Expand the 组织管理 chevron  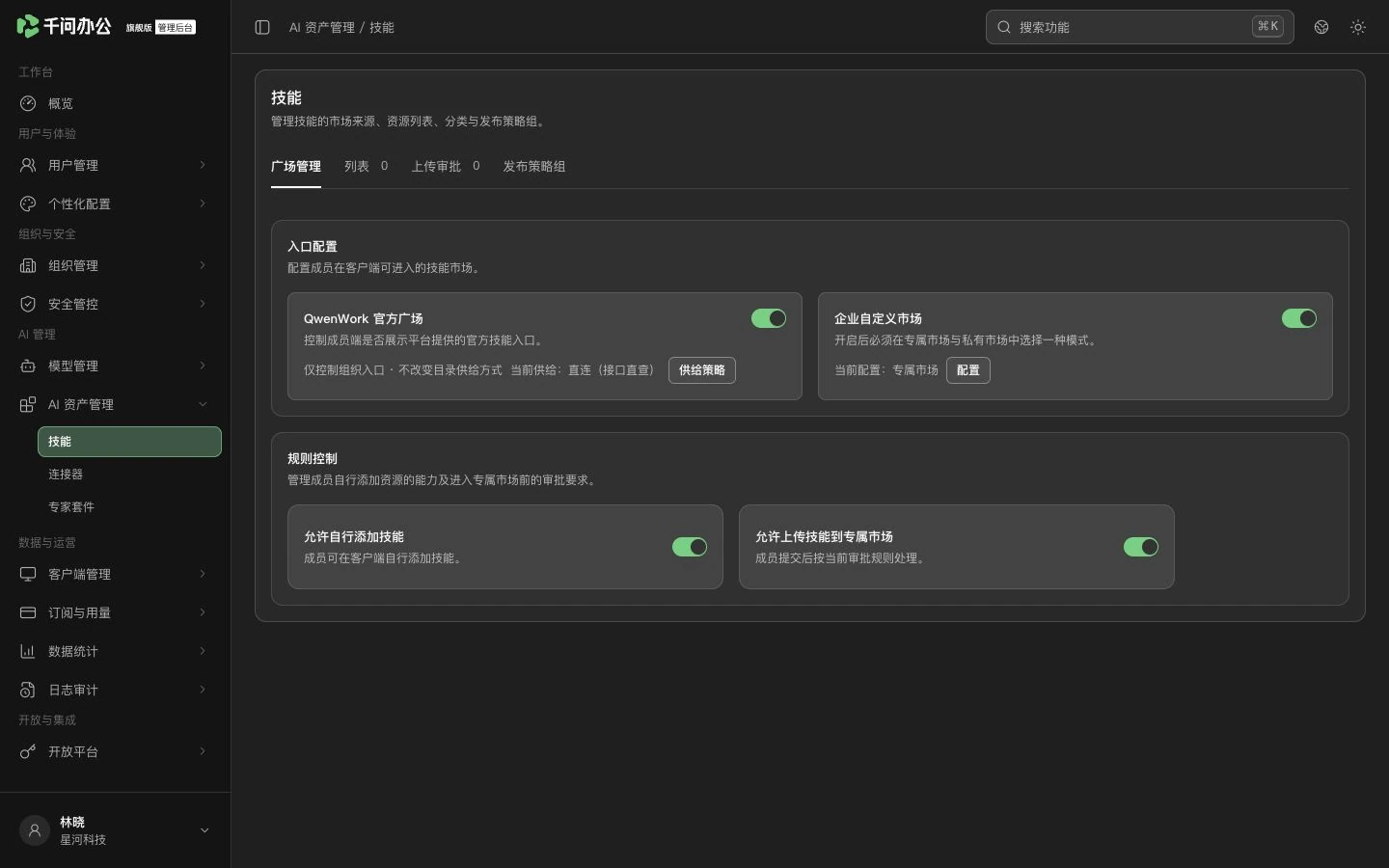click(x=203, y=265)
